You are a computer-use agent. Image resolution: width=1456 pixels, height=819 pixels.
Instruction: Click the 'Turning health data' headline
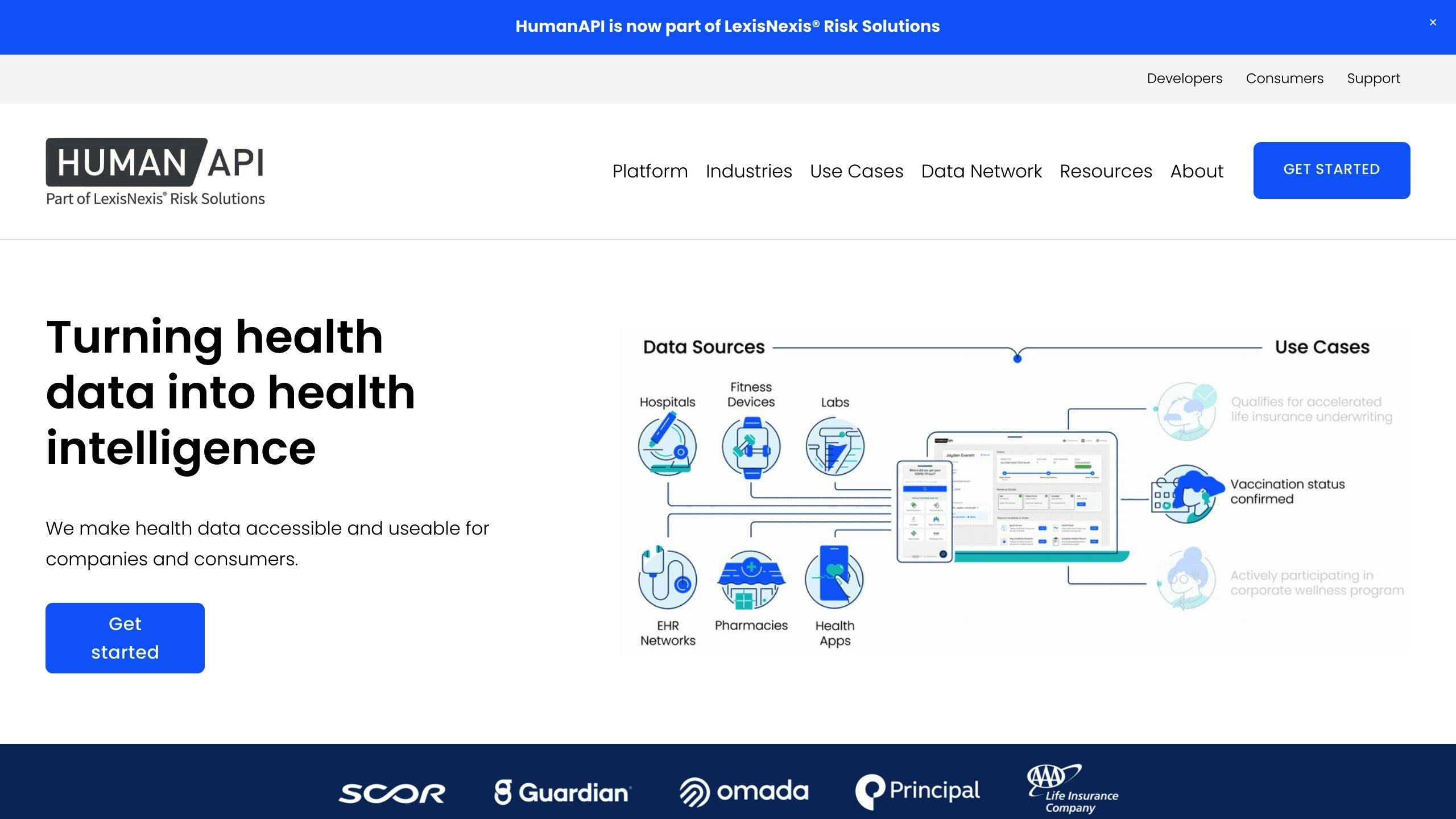[230, 392]
